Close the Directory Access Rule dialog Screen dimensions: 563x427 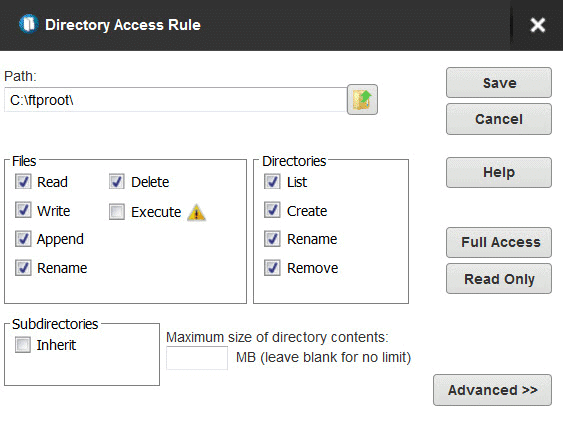(538, 25)
